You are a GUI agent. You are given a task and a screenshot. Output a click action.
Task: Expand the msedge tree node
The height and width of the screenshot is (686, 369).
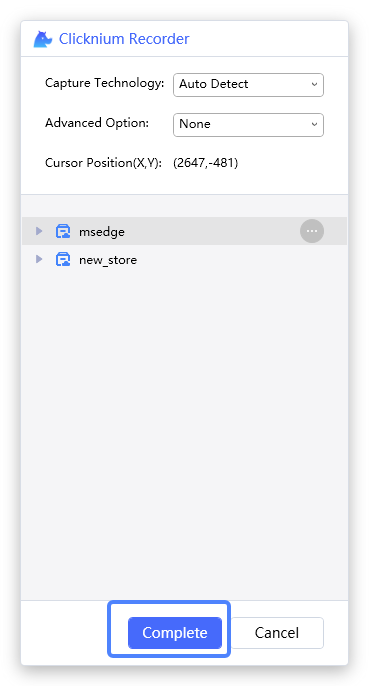(x=39, y=231)
